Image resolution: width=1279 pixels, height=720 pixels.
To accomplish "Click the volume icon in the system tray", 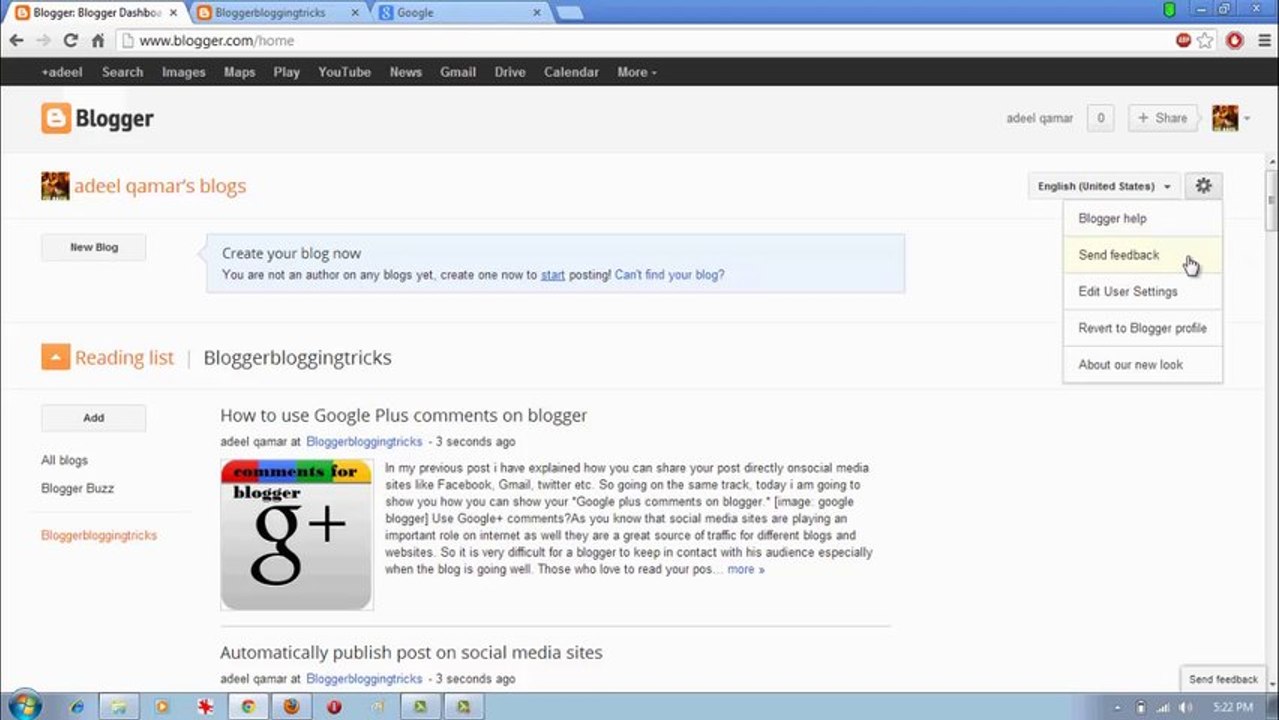I will coord(1185,707).
